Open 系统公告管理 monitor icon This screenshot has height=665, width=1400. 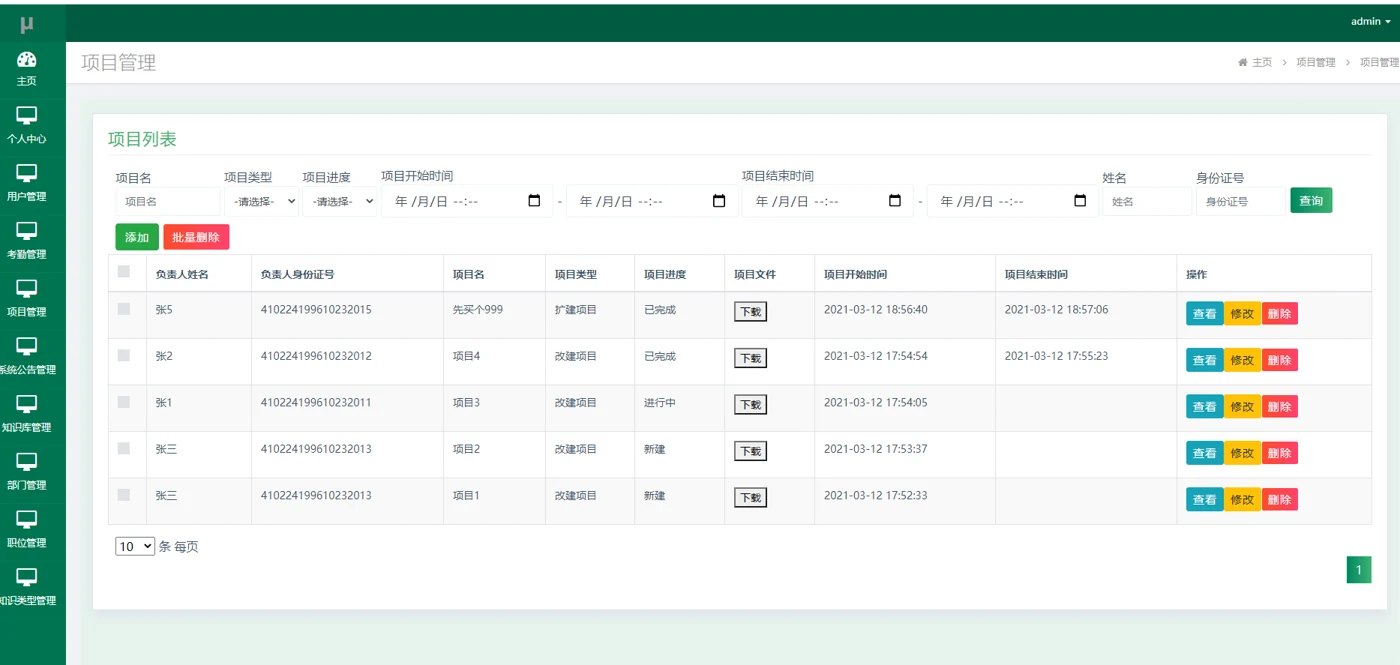coord(27,347)
